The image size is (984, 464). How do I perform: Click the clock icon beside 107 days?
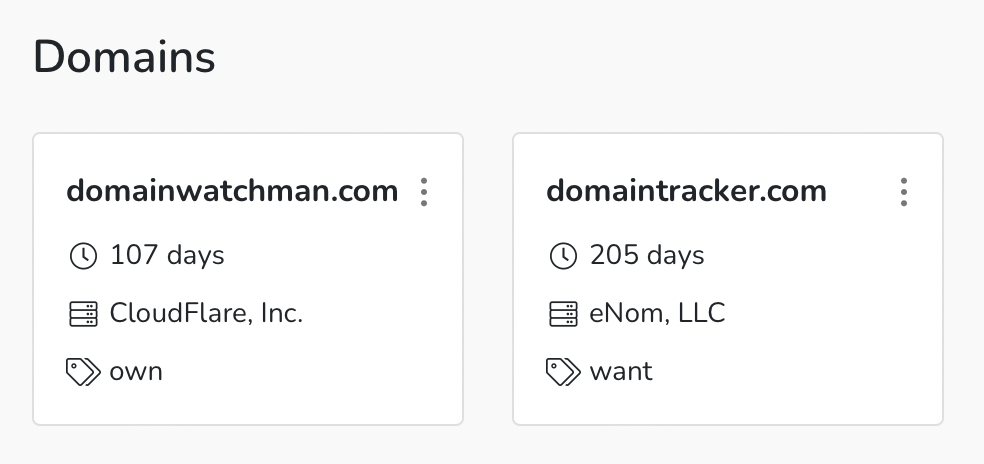click(x=83, y=256)
